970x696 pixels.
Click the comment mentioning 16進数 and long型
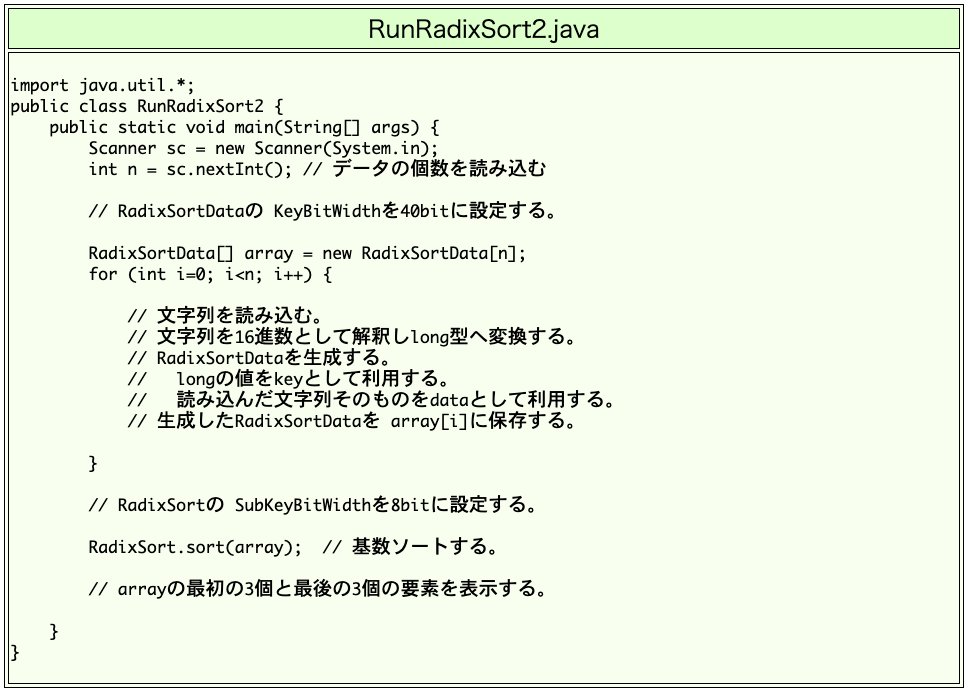[352, 337]
